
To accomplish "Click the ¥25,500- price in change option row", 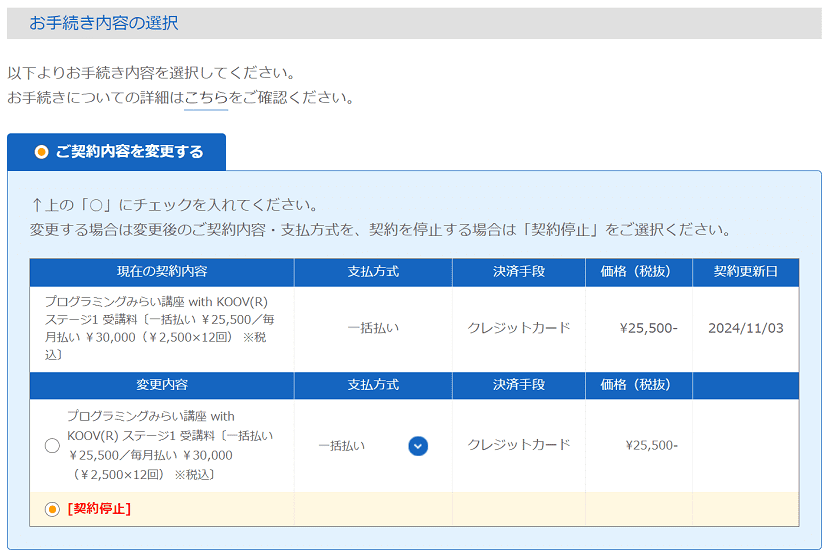I will (x=651, y=445).
